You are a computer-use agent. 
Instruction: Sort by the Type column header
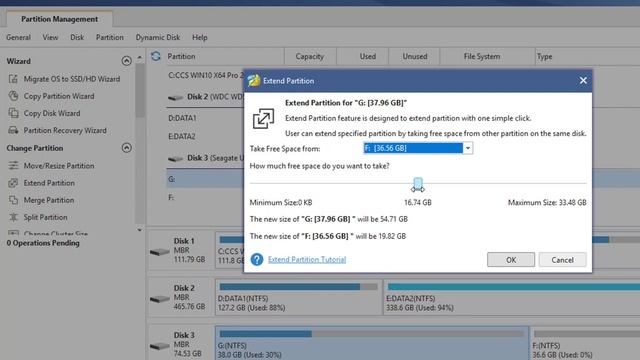point(544,56)
